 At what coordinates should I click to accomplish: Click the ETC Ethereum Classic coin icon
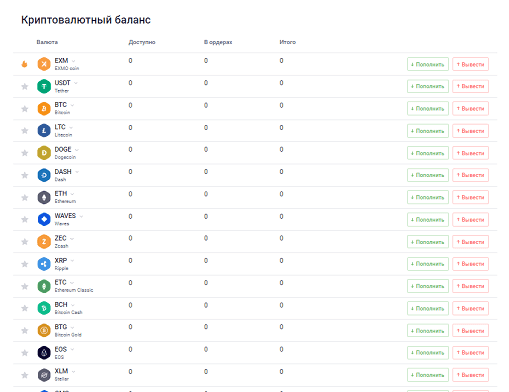pos(44,286)
